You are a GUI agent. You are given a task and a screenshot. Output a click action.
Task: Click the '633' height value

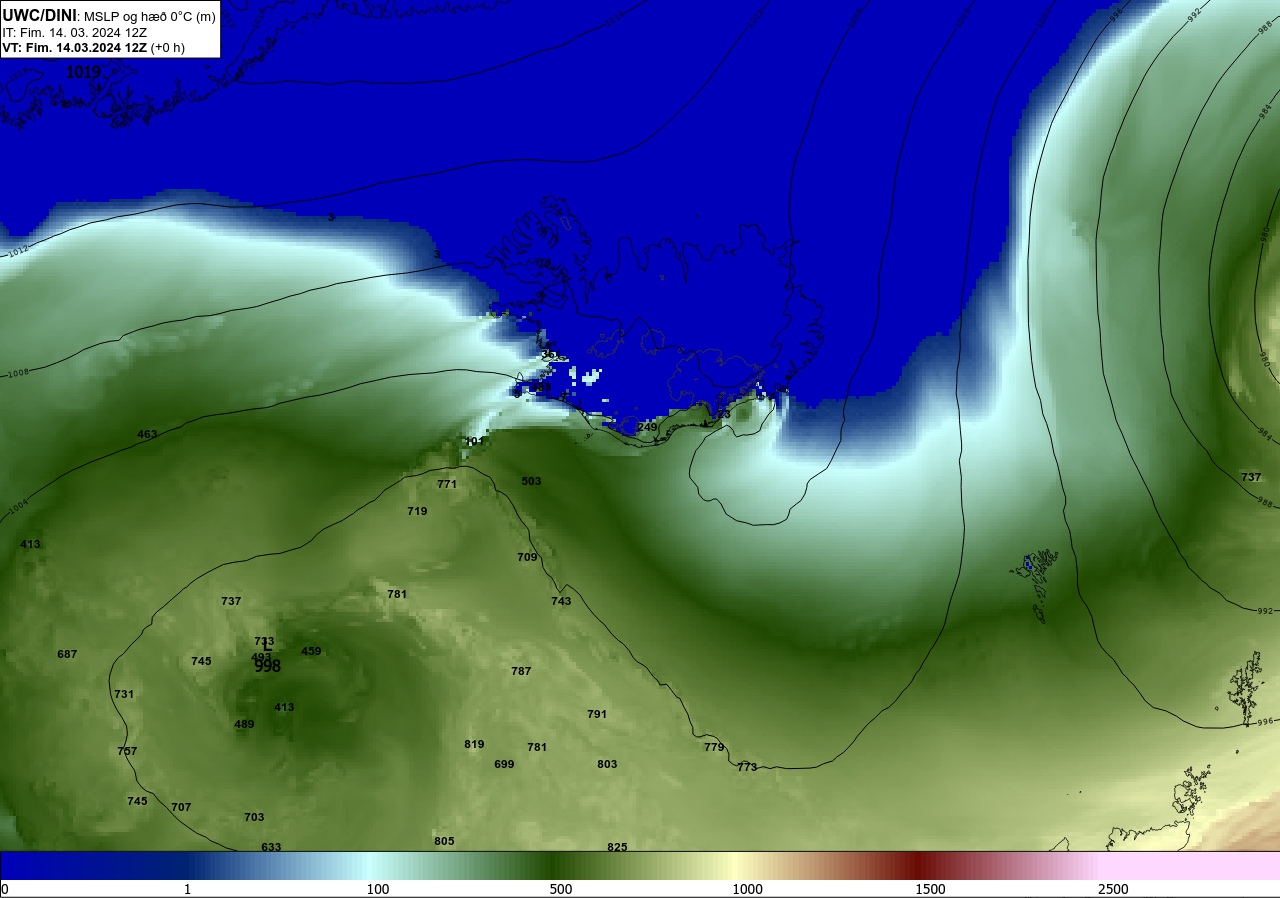(x=271, y=847)
